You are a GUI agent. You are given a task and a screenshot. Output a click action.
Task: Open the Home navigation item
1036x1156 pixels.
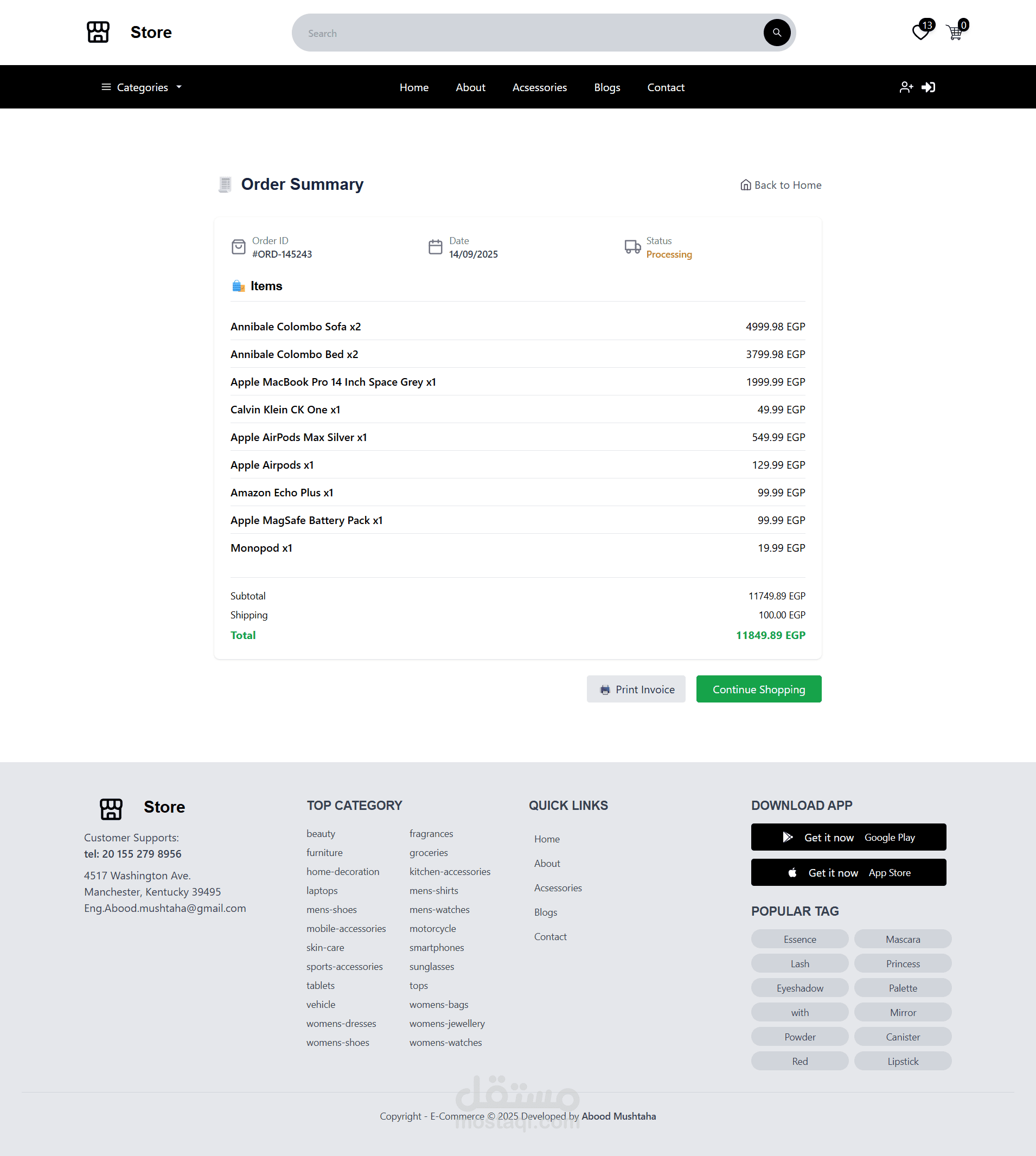click(x=414, y=87)
